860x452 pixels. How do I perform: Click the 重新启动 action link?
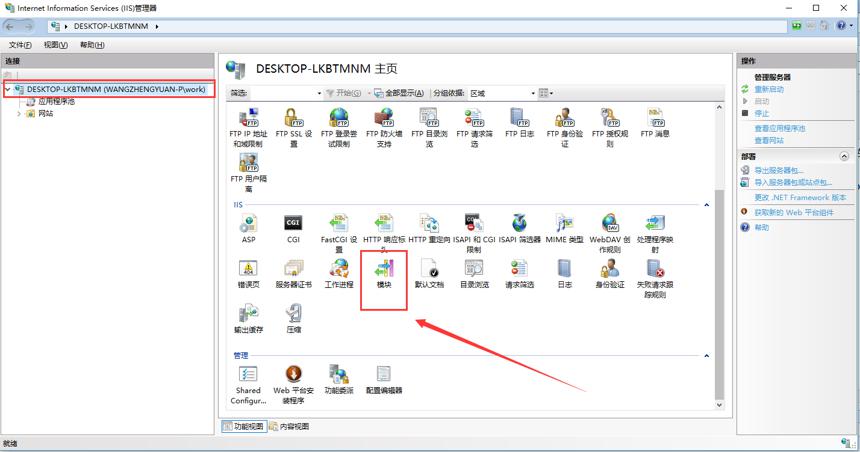769,89
